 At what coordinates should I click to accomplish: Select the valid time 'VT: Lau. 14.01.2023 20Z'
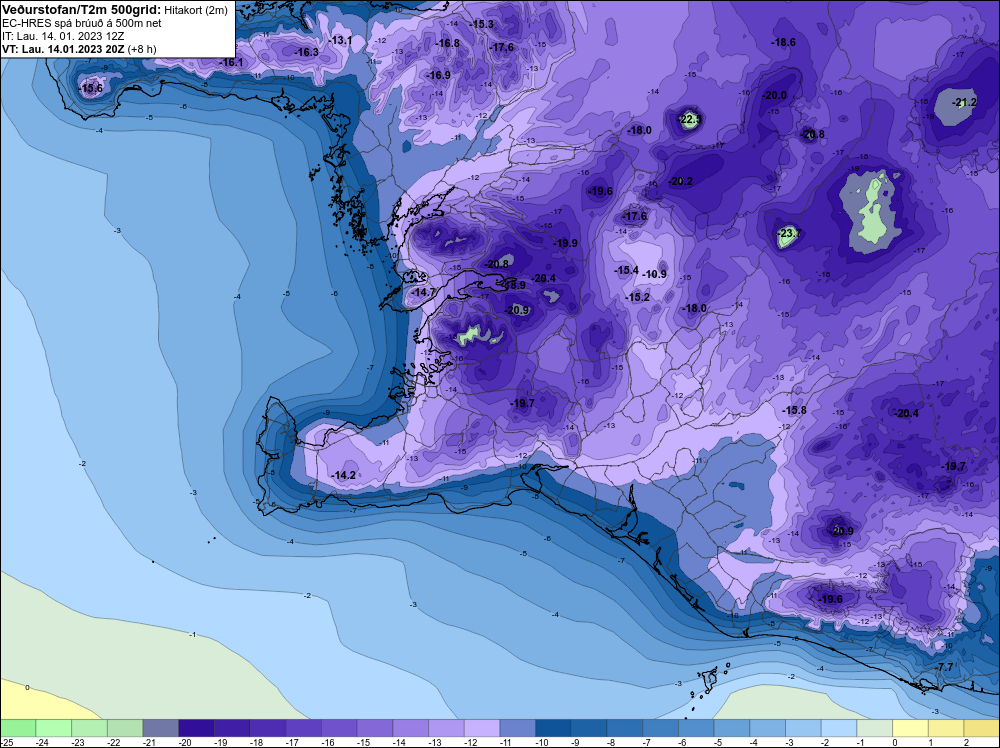pos(63,49)
